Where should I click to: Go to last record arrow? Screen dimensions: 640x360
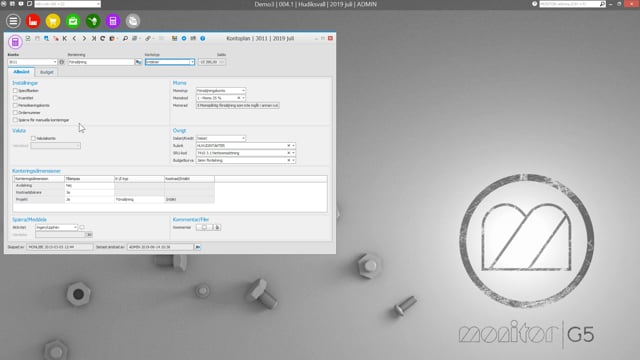(93, 38)
